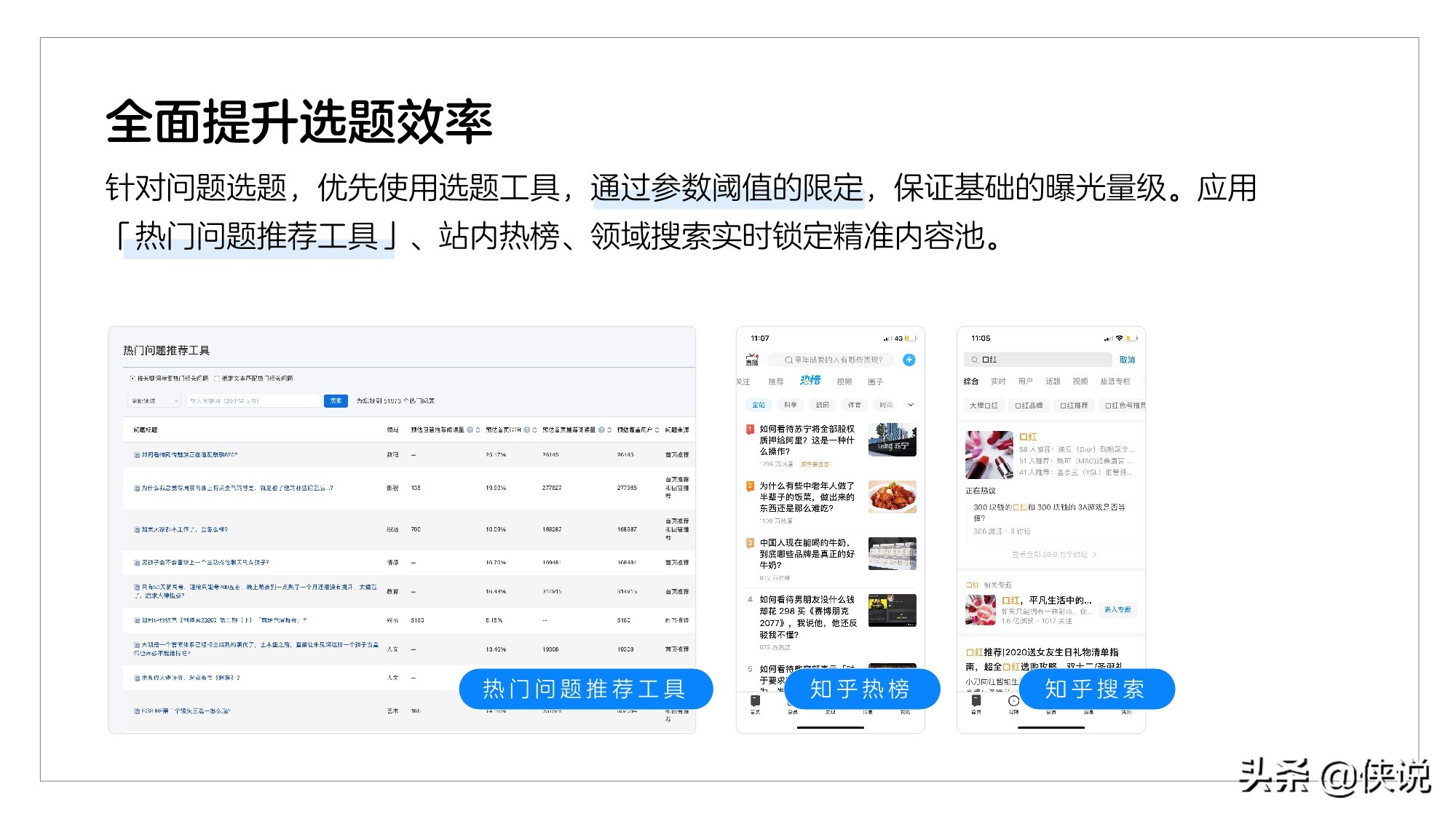This screenshot has height=819, width=1456.
Task: Tap the 口红推荐 suggestion chip
Action: (1074, 405)
